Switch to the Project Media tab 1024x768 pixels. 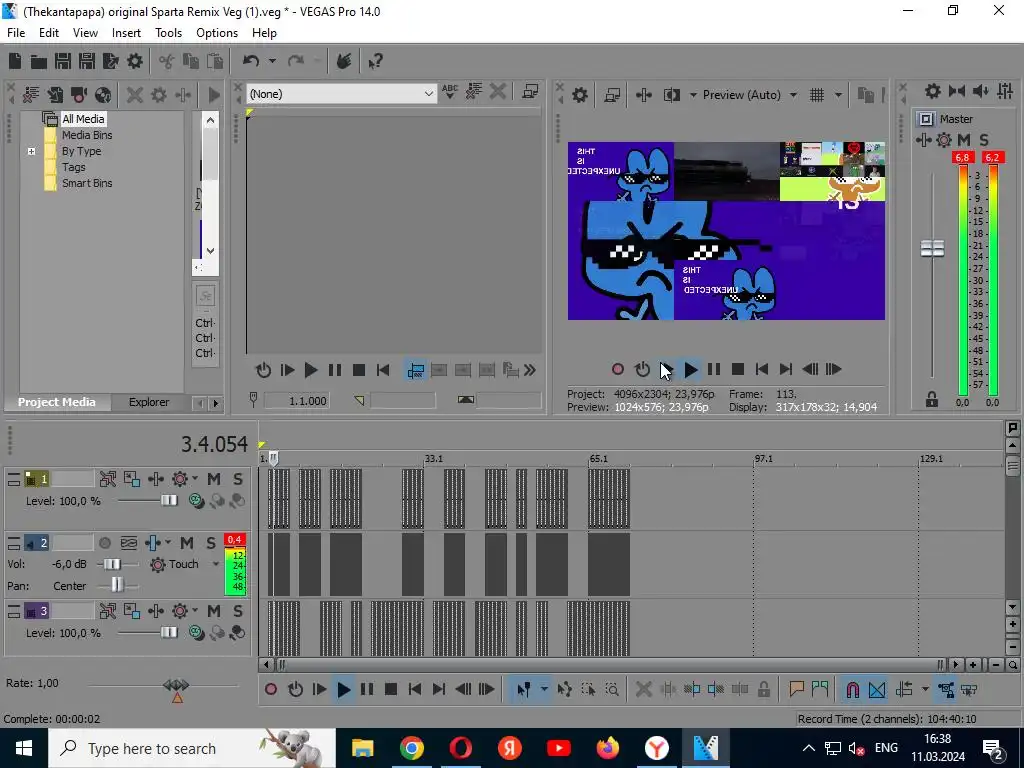[x=56, y=402]
